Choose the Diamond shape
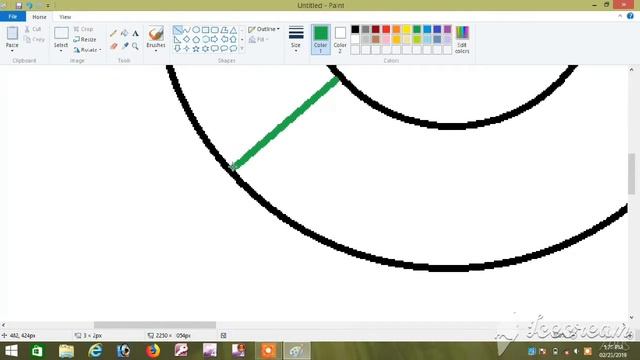 click(x=187, y=39)
